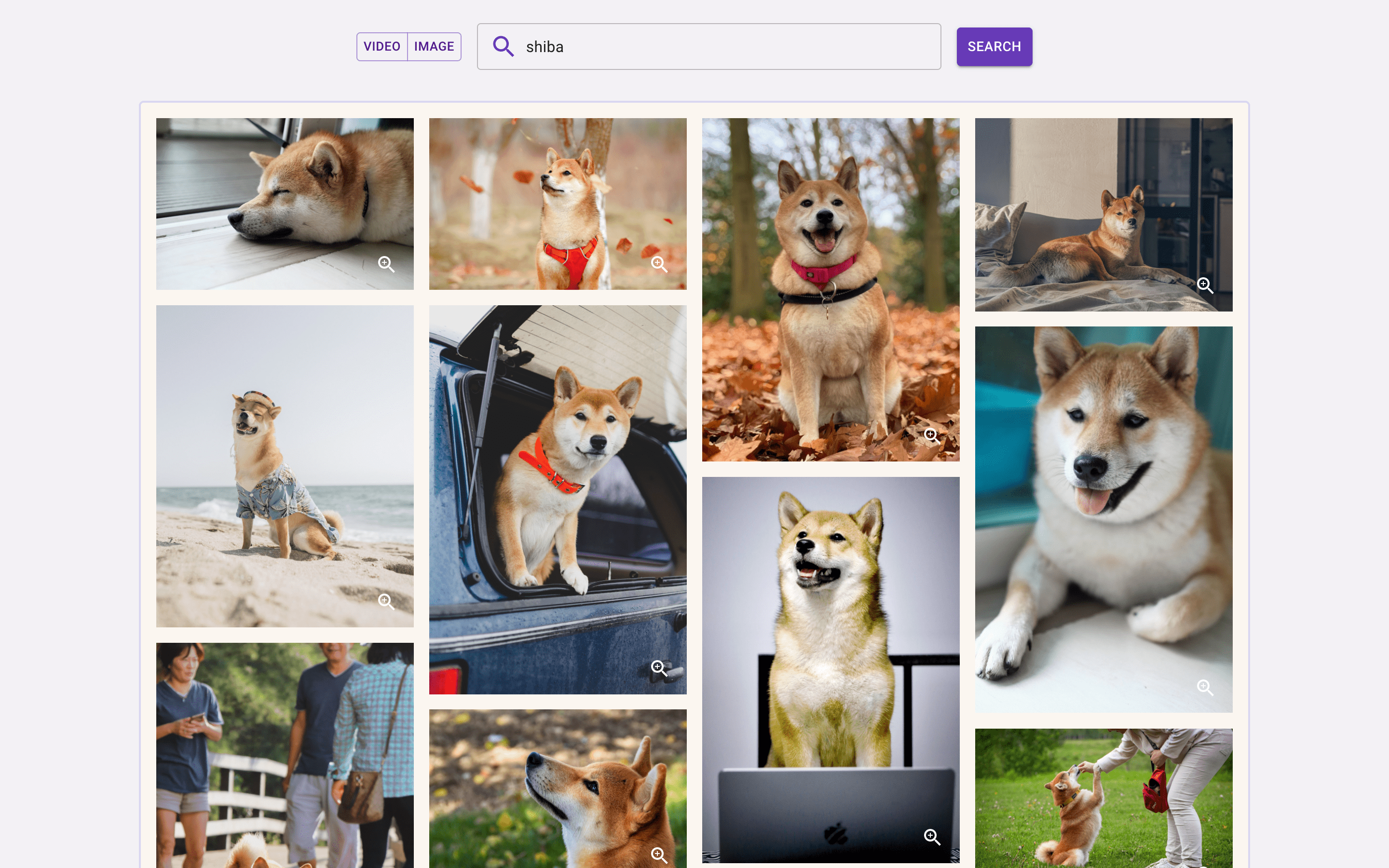The width and height of the screenshot is (1389, 868).
Task: Open the shiba begging on grass thumbnail
Action: pyautogui.click(x=1103, y=798)
